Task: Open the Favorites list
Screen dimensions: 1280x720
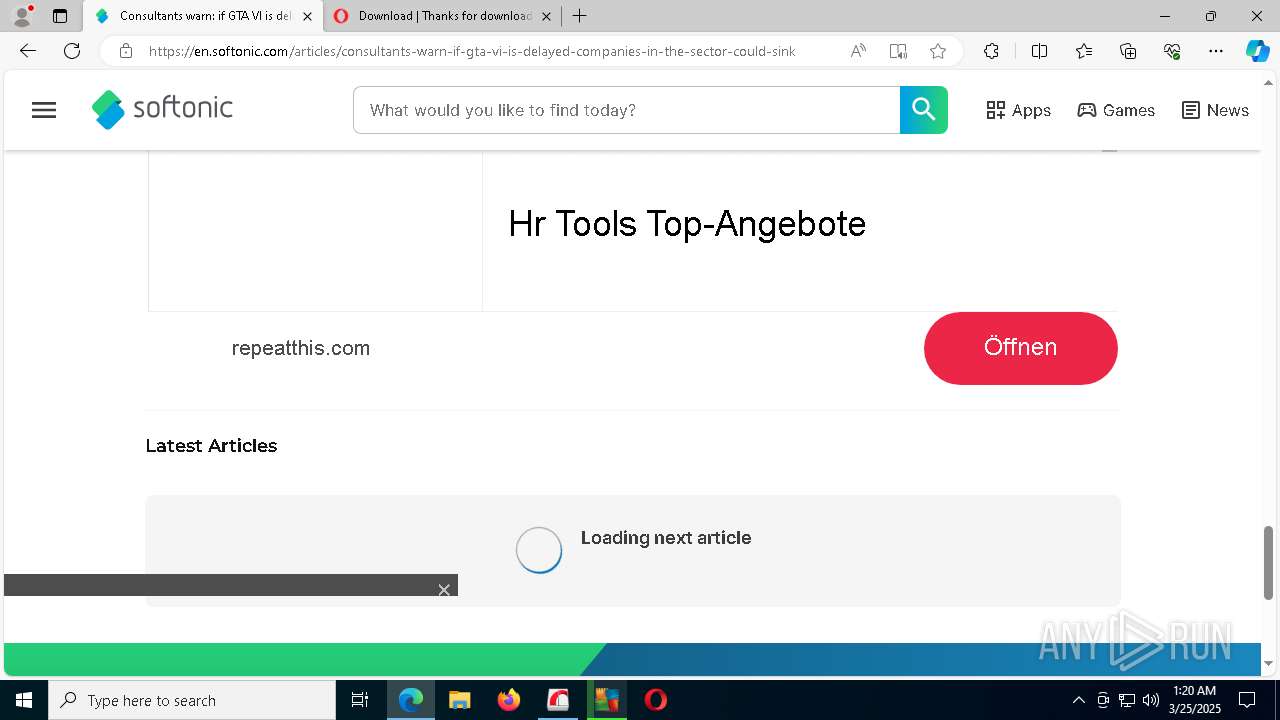Action: (x=1084, y=51)
